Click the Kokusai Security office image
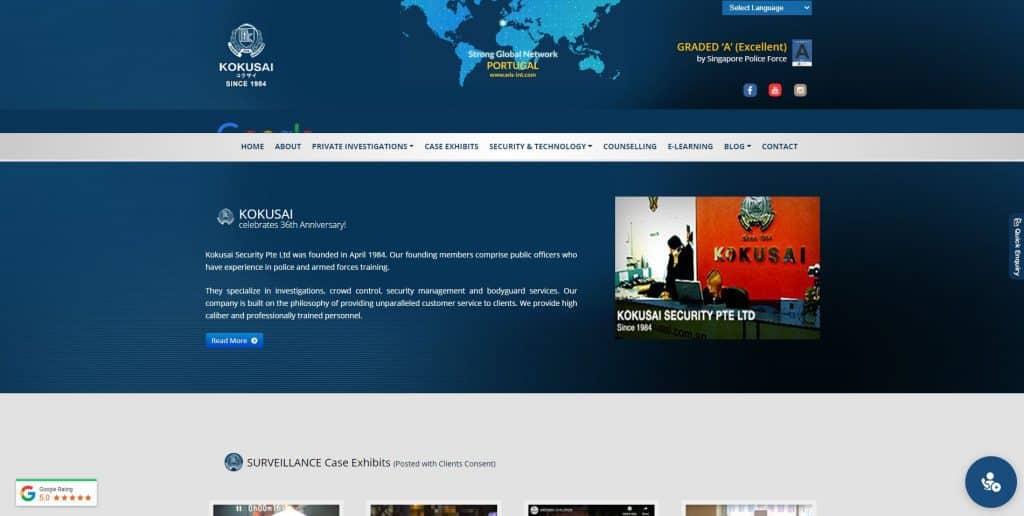The height and width of the screenshot is (516, 1024). point(717,268)
